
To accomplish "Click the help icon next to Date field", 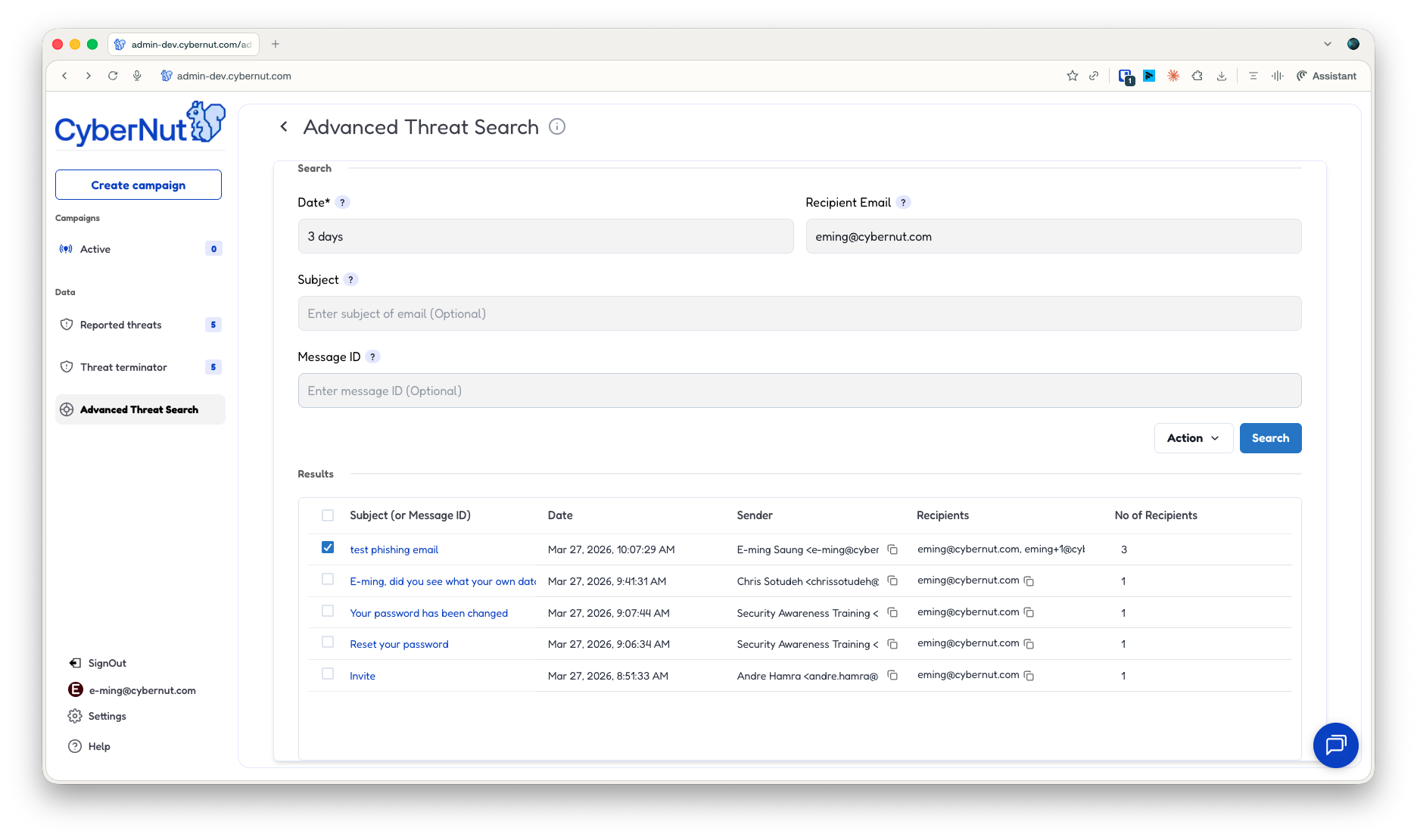I will tap(342, 202).
